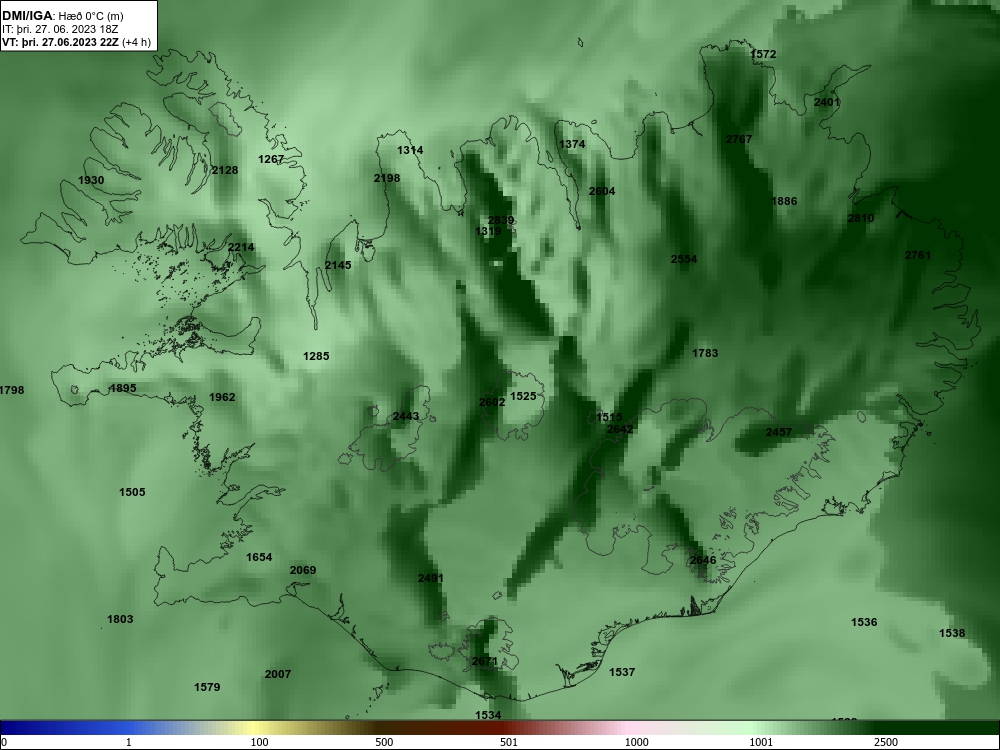
Task: Click the yellow segment of the color bar
Action: pos(255,728)
